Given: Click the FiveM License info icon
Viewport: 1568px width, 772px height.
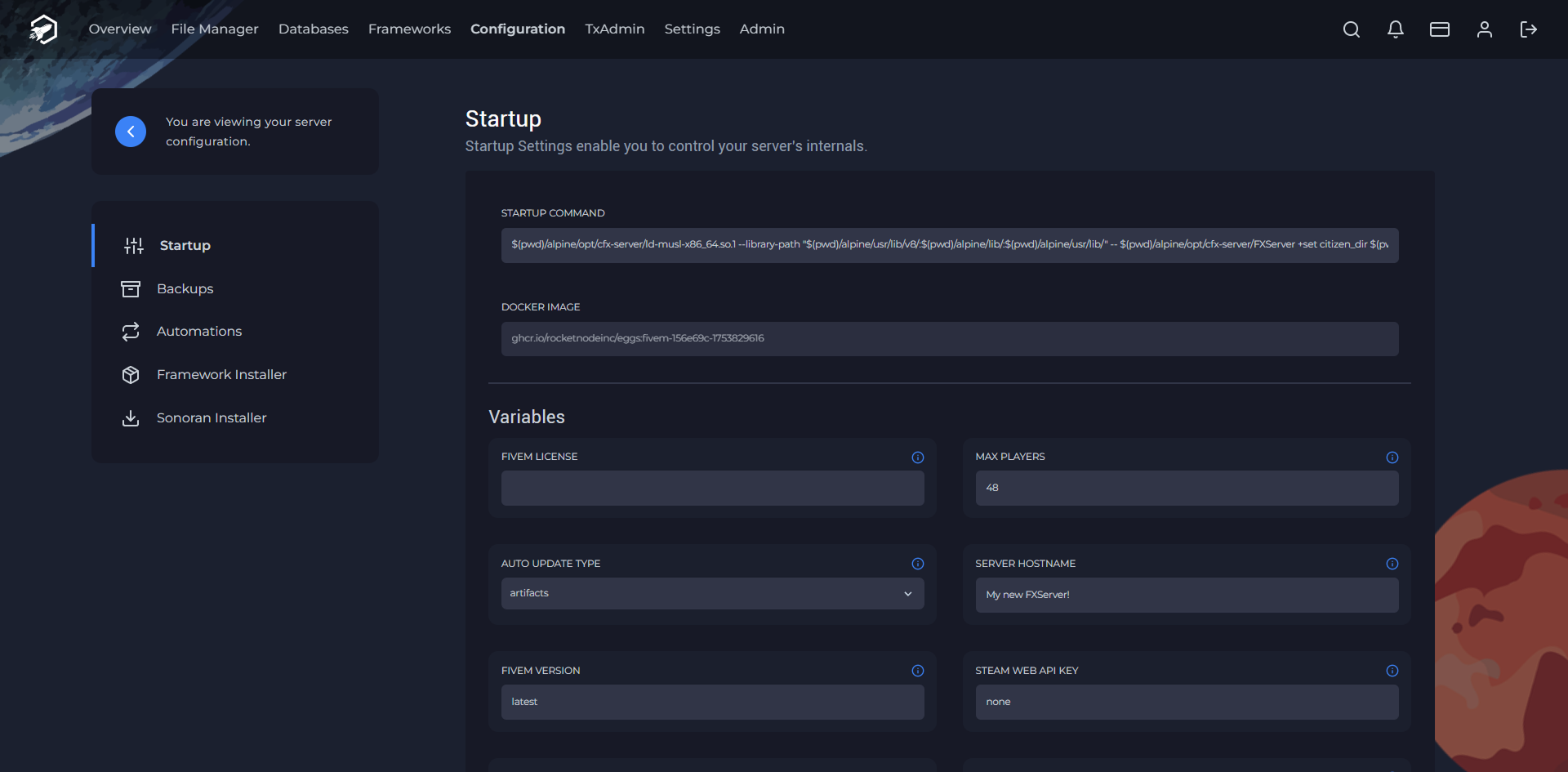Looking at the screenshot, I should pos(917,457).
